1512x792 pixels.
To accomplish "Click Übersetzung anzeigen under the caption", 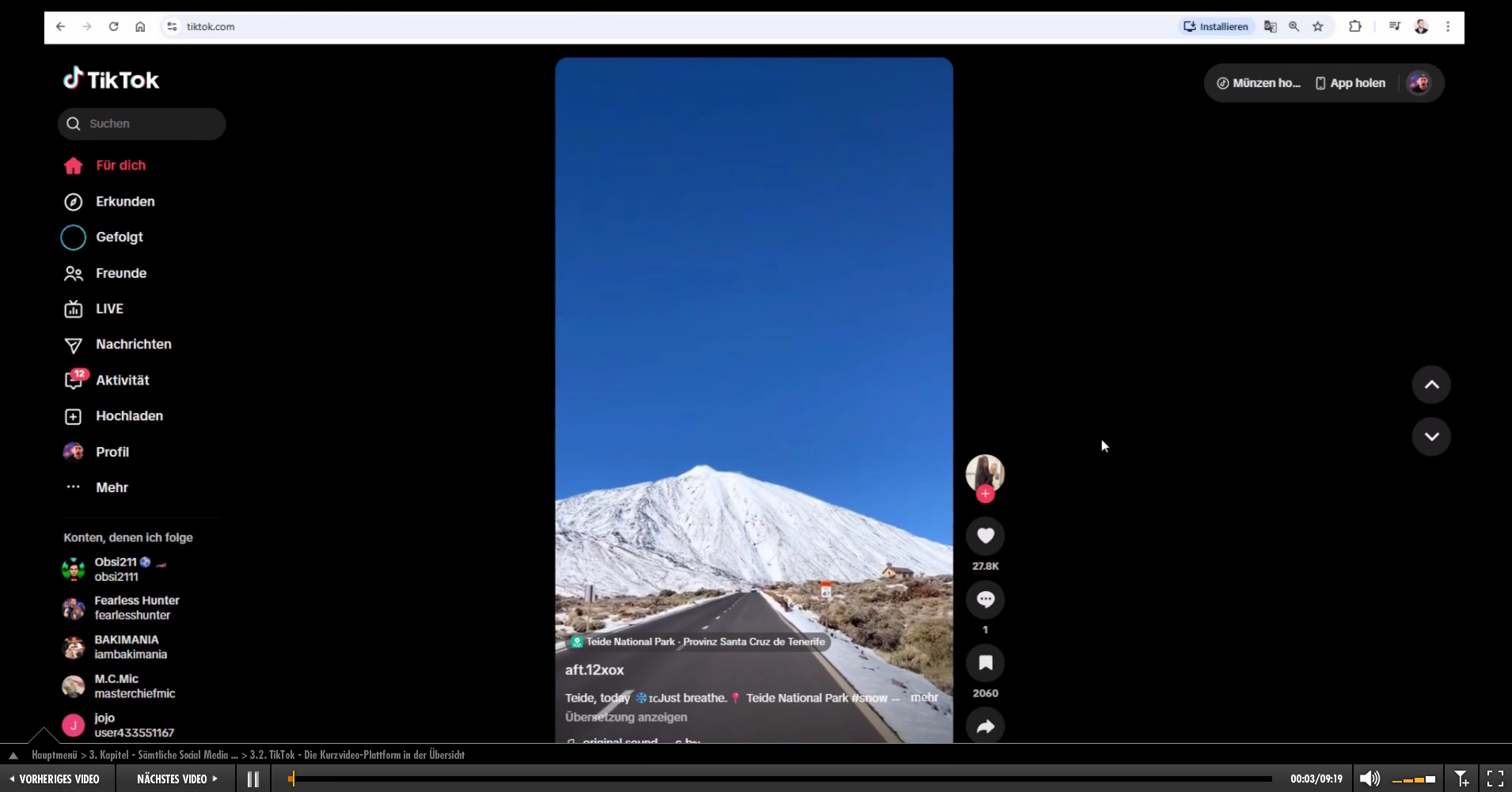I will (626, 718).
